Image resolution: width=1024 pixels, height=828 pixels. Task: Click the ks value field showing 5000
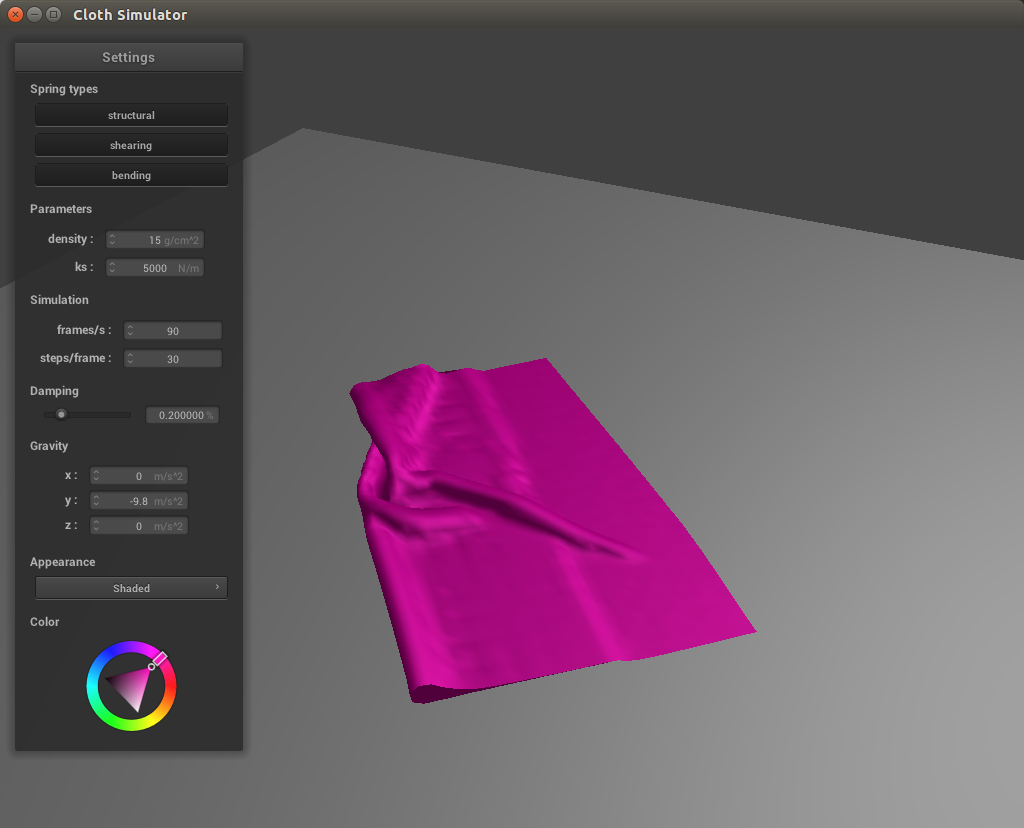pyautogui.click(x=160, y=268)
